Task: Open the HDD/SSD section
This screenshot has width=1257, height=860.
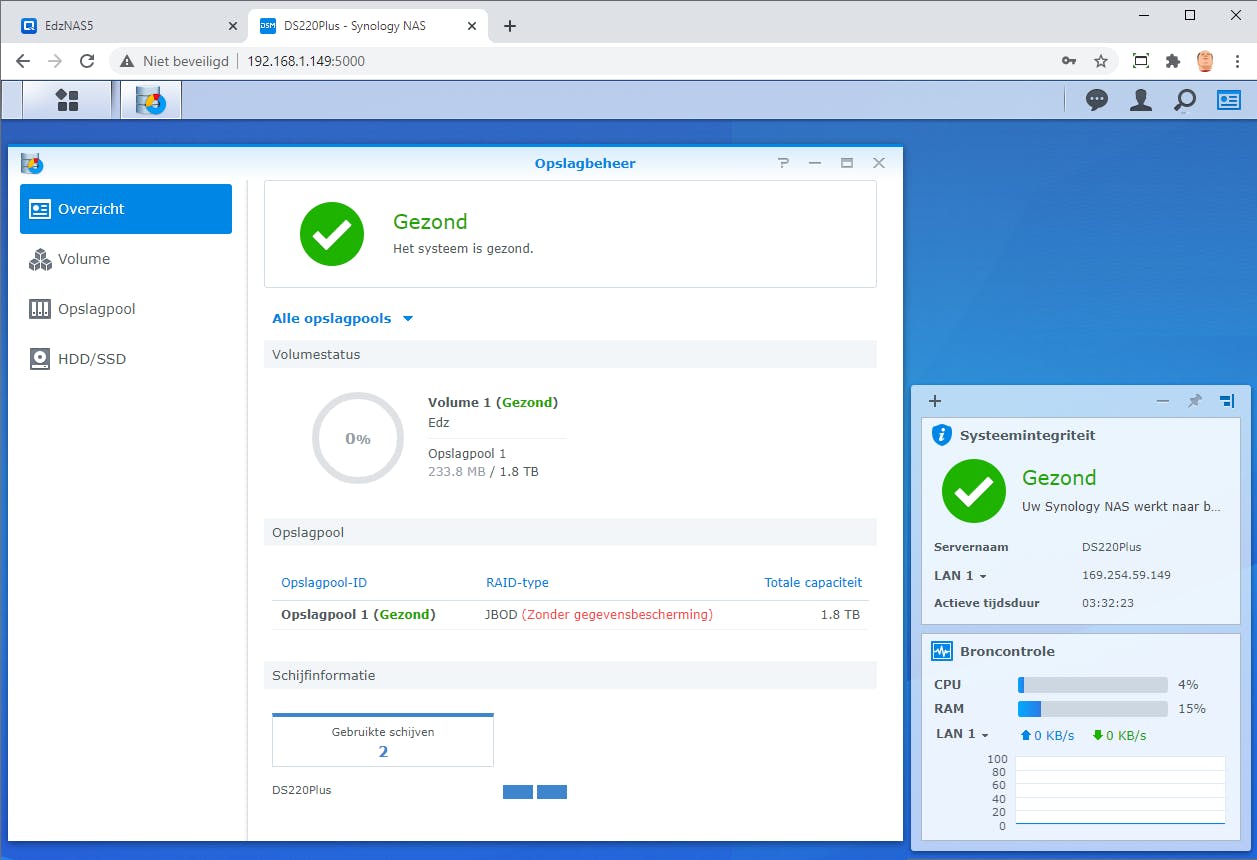Action: [126, 359]
